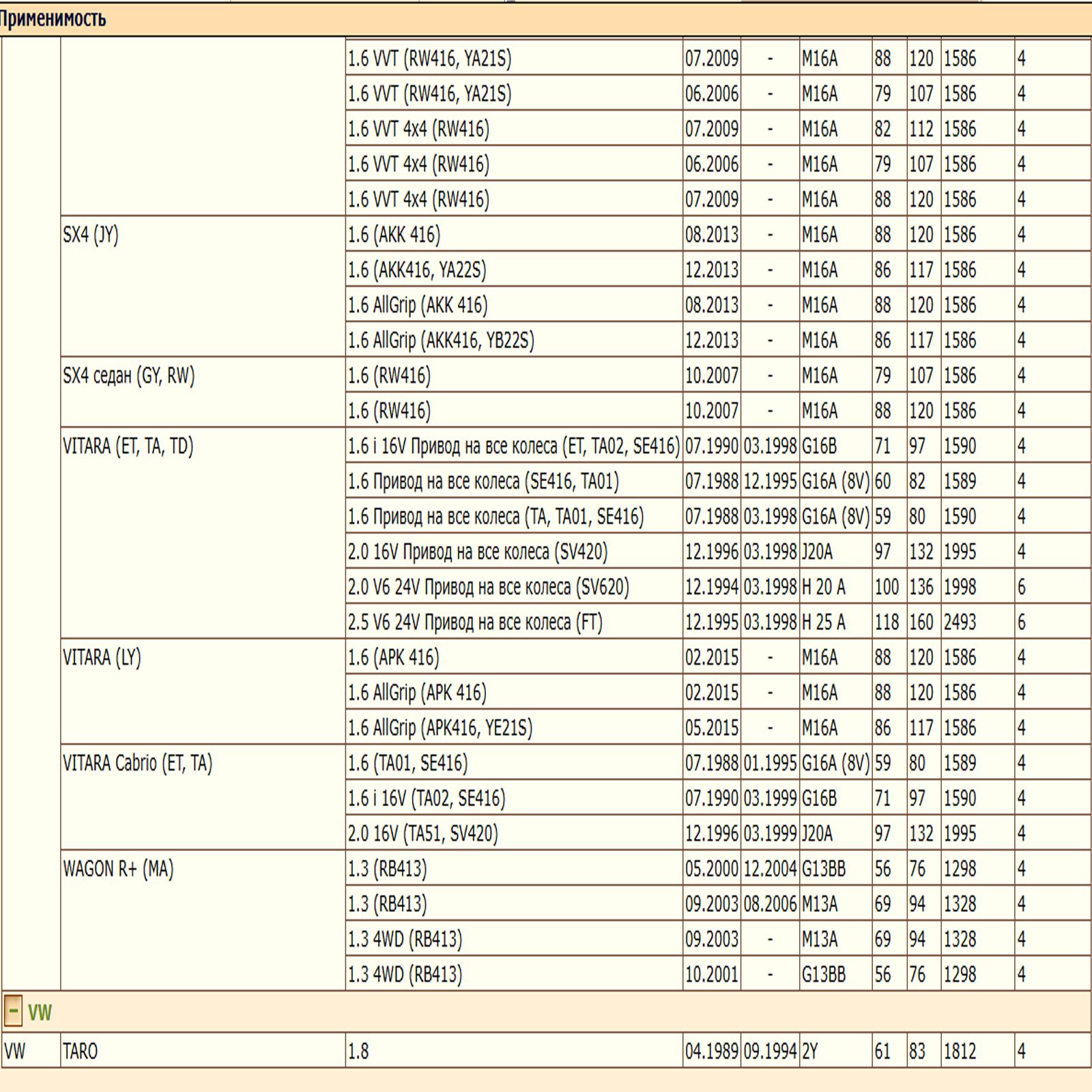This screenshot has height=1092, width=1092.
Task: Select the 2.5 V6 24V (FT) modification row
Action: (x=475, y=622)
